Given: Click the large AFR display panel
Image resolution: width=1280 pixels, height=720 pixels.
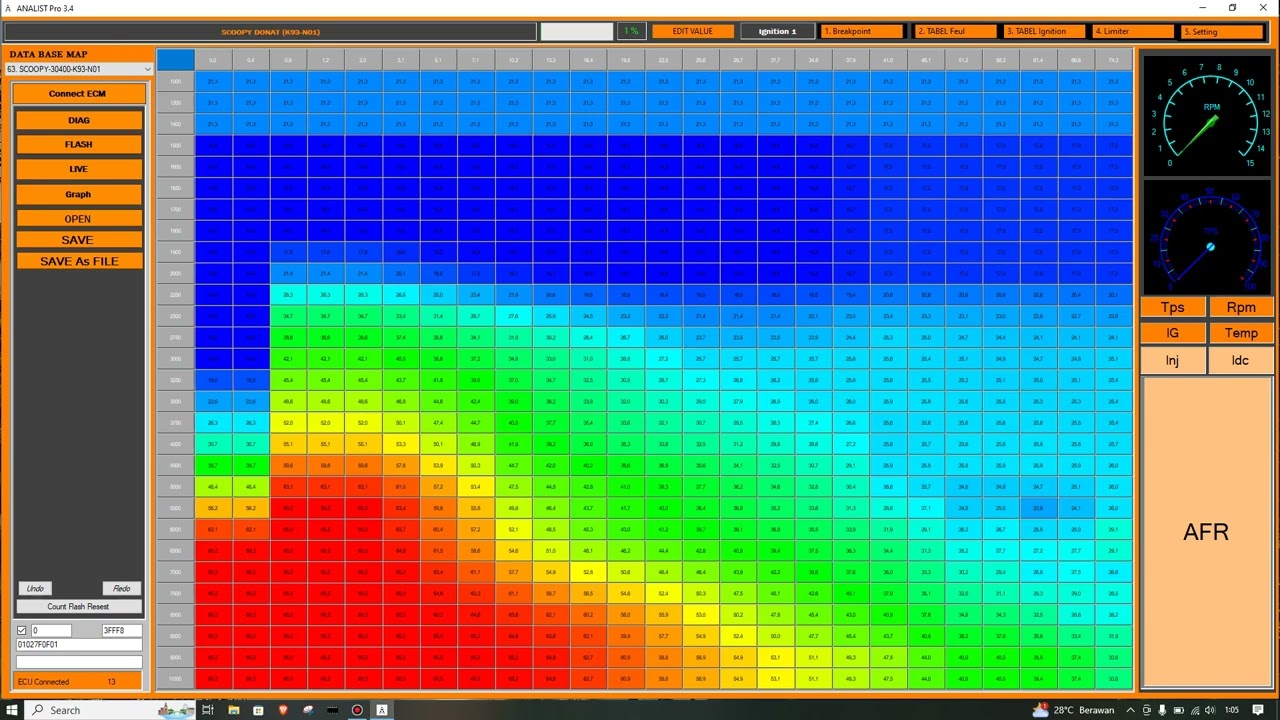Looking at the screenshot, I should click(1207, 532).
